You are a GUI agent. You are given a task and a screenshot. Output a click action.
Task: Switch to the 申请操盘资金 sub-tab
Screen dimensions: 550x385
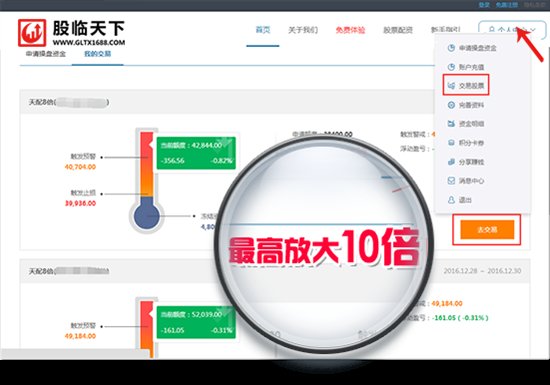click(x=46, y=54)
